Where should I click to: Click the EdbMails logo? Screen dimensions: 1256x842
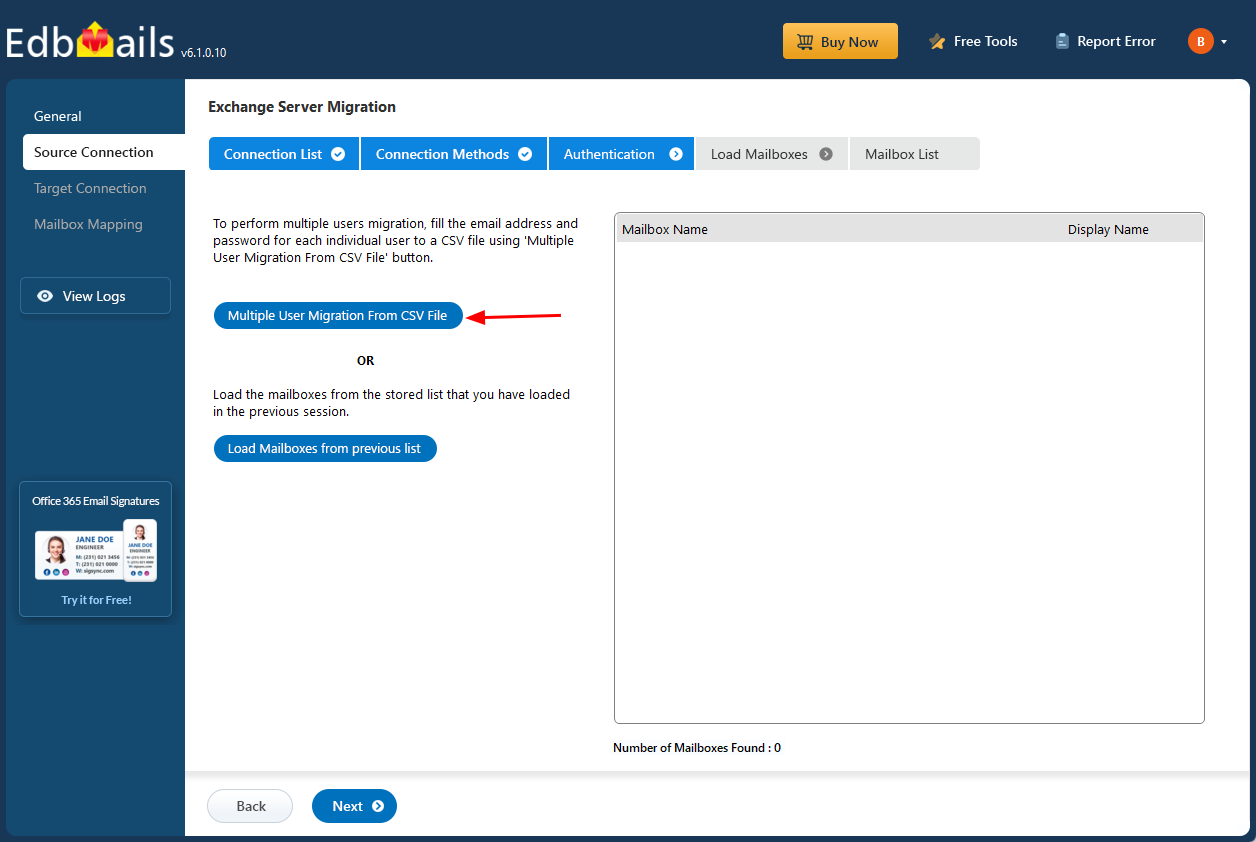(x=90, y=40)
